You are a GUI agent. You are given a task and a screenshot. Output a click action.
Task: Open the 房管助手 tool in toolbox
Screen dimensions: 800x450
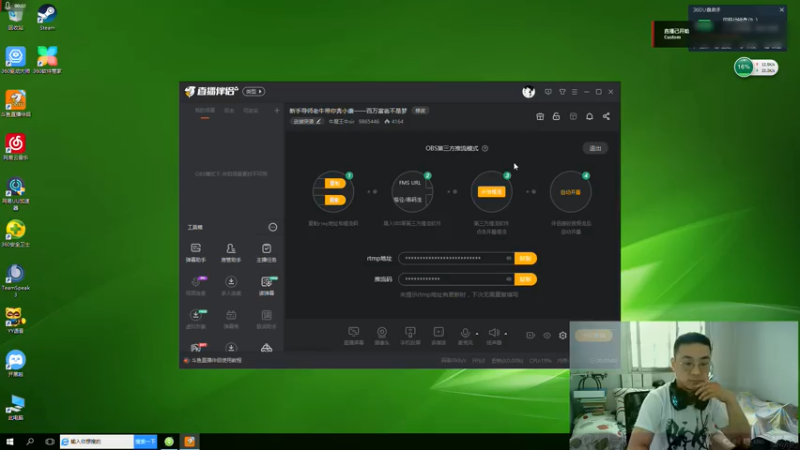tap(231, 253)
